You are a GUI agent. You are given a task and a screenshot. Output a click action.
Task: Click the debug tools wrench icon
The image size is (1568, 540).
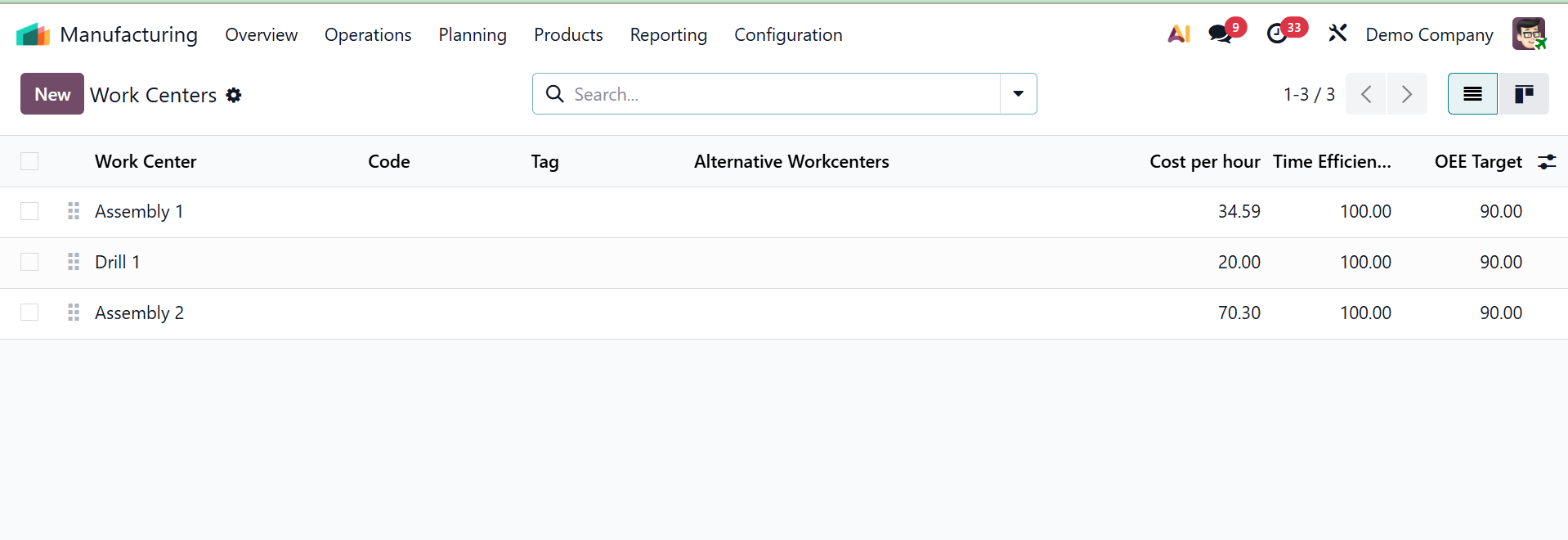pos(1337,34)
